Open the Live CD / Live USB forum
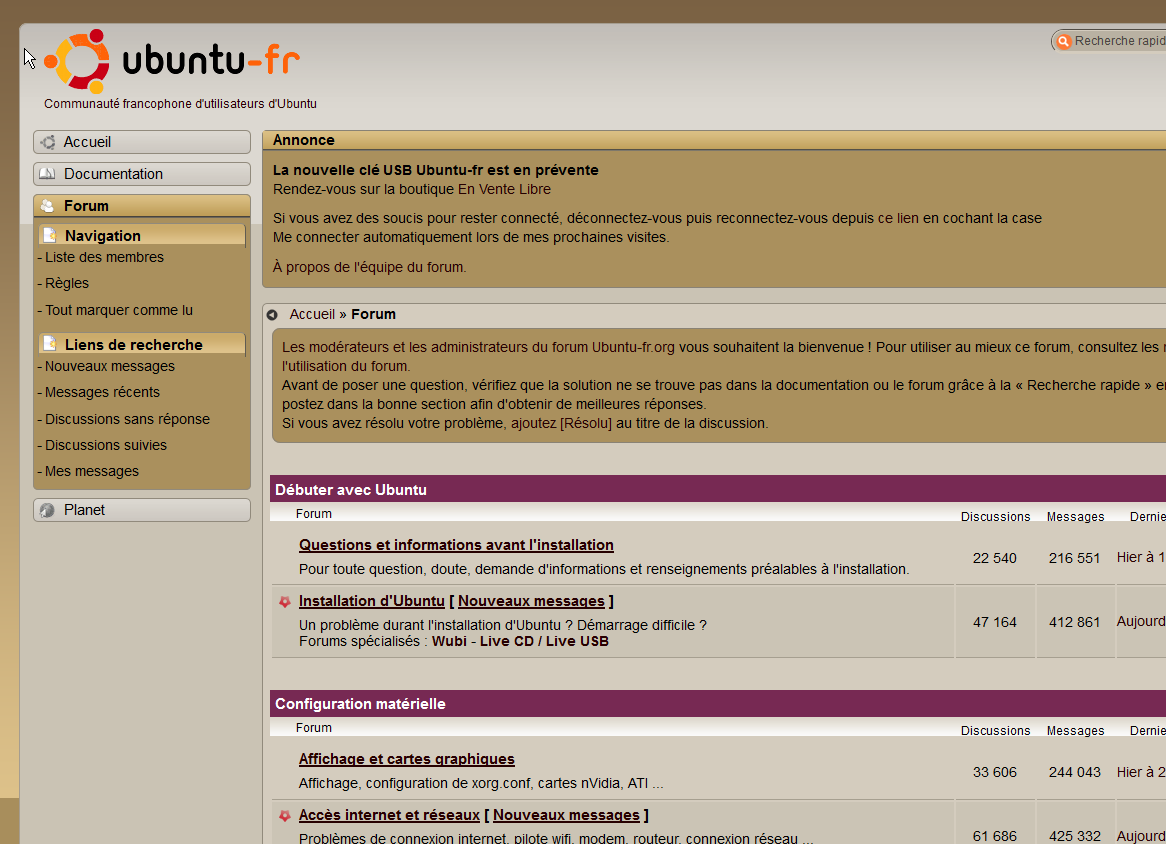The width and height of the screenshot is (1166, 844). (x=544, y=641)
